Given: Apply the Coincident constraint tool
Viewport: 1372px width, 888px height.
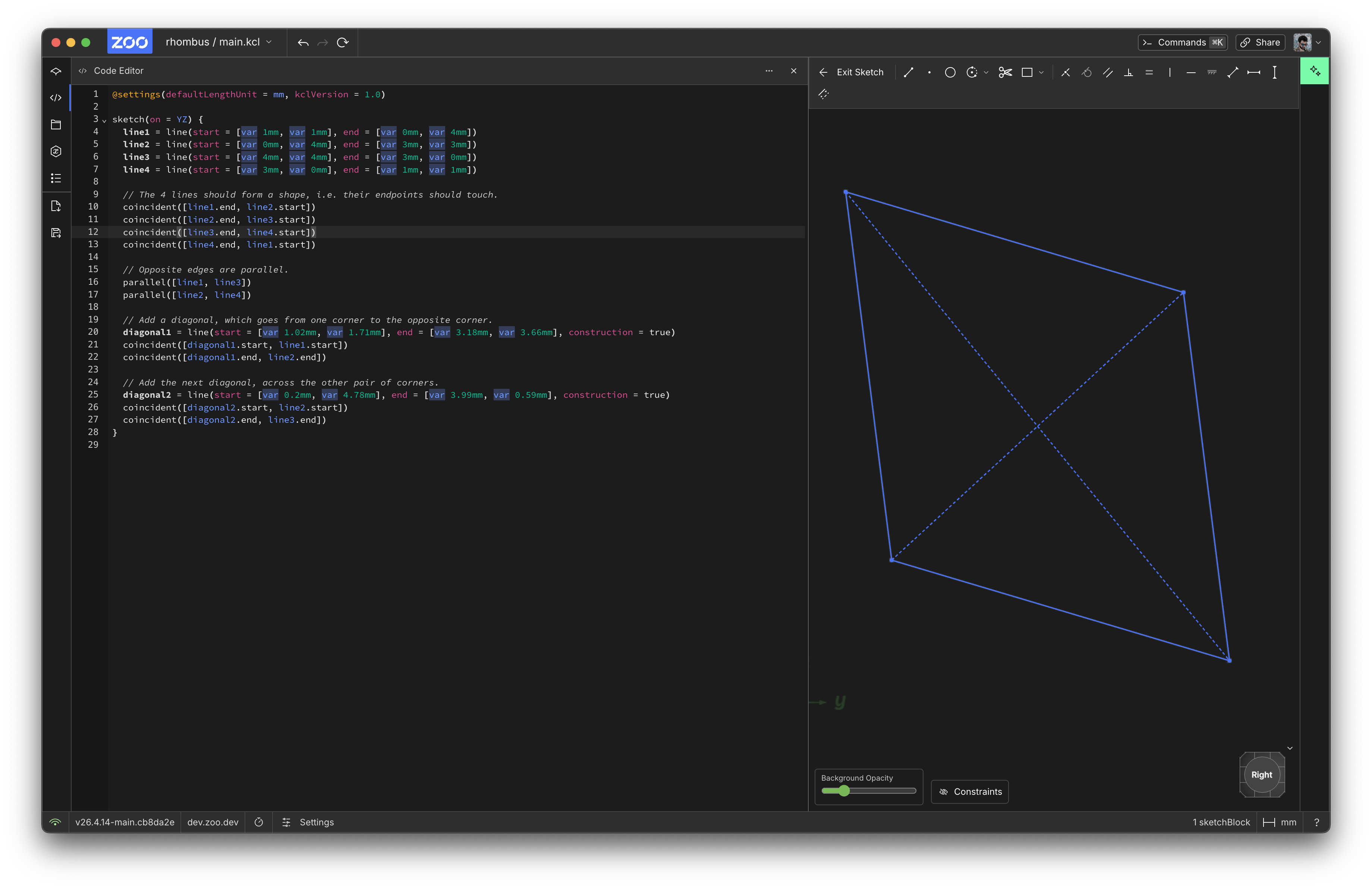Looking at the screenshot, I should point(1065,72).
